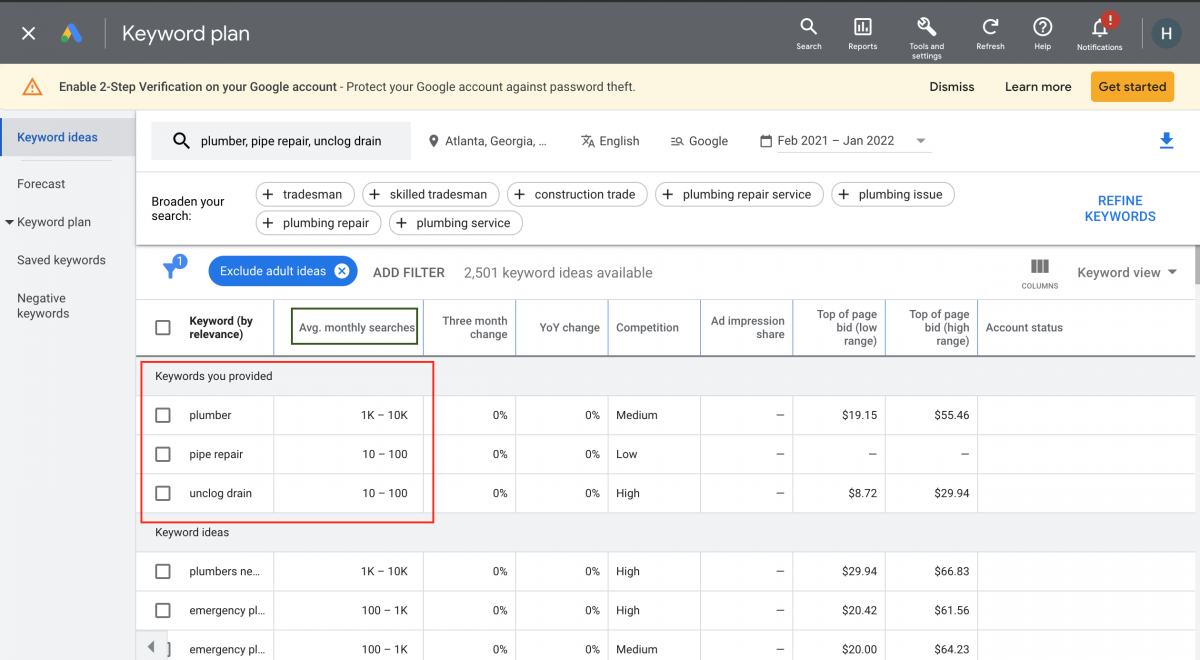Open Negative keywords in the sidebar
The height and width of the screenshot is (660, 1200).
43,306
